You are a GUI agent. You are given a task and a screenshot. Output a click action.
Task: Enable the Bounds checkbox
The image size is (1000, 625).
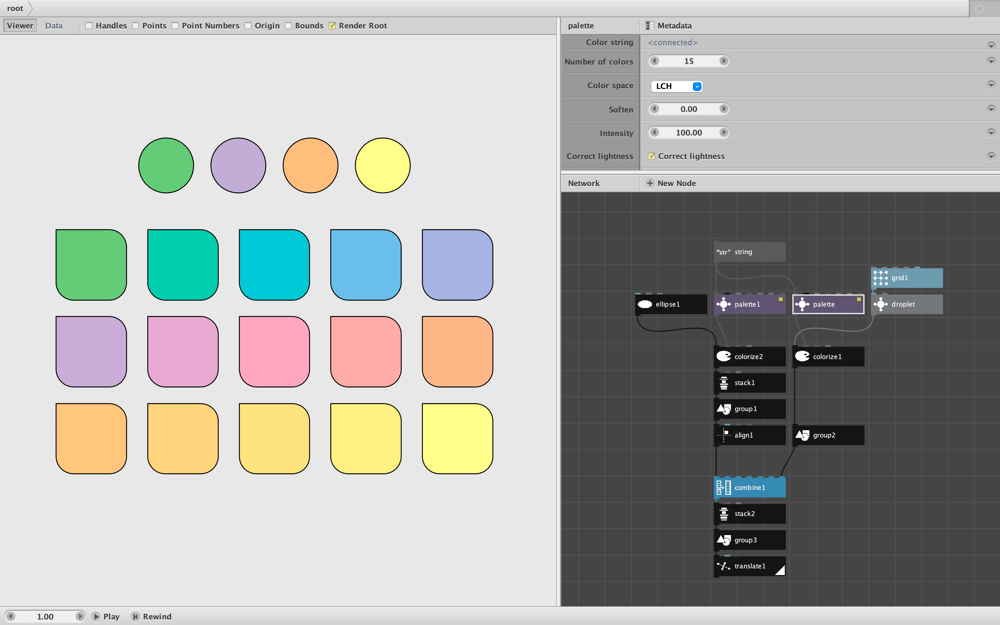288,26
